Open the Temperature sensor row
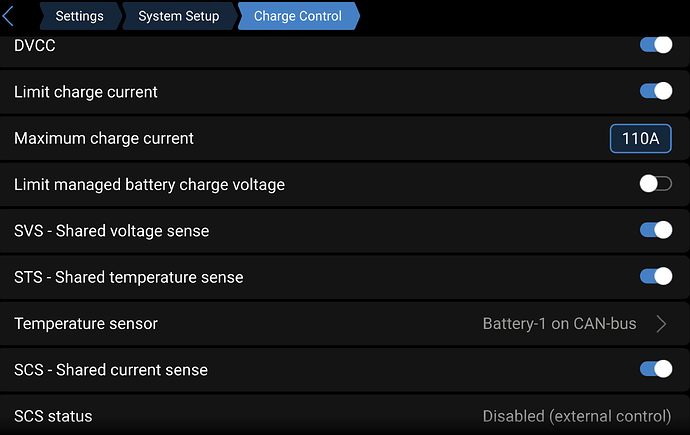This screenshot has width=690, height=435. click(345, 324)
